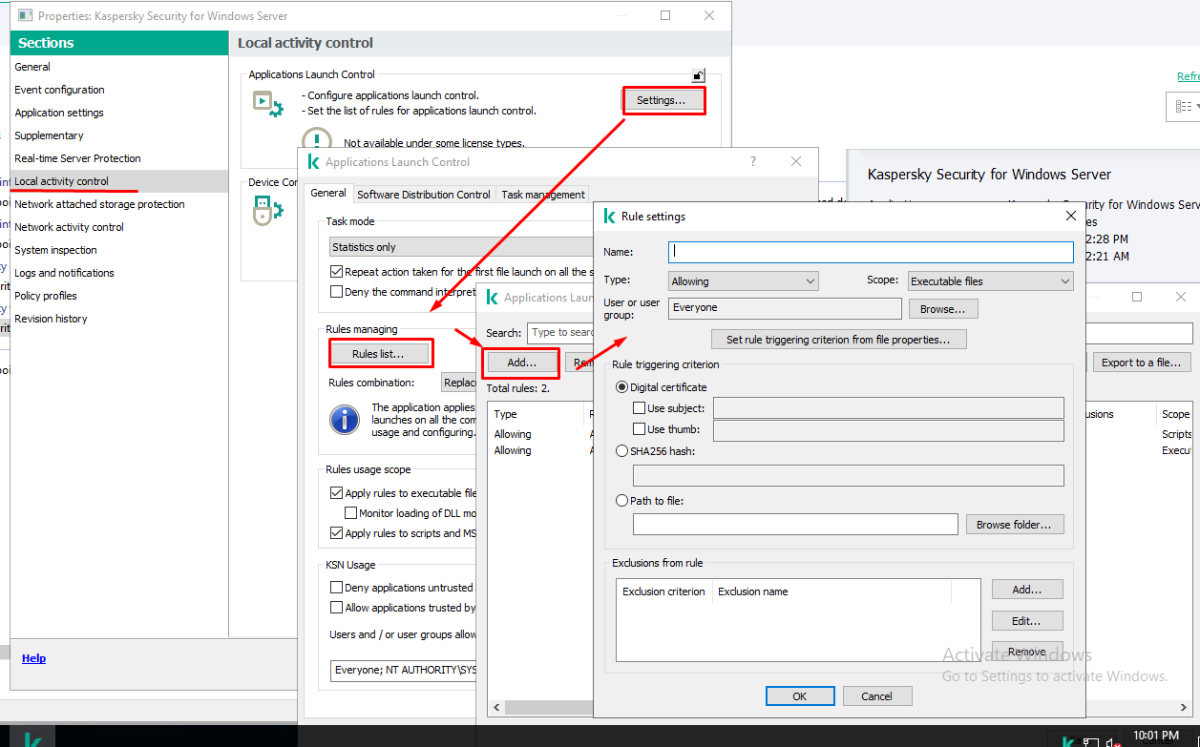The width and height of the screenshot is (1200, 747).
Task: Switch to Task management tab
Action: [543, 194]
